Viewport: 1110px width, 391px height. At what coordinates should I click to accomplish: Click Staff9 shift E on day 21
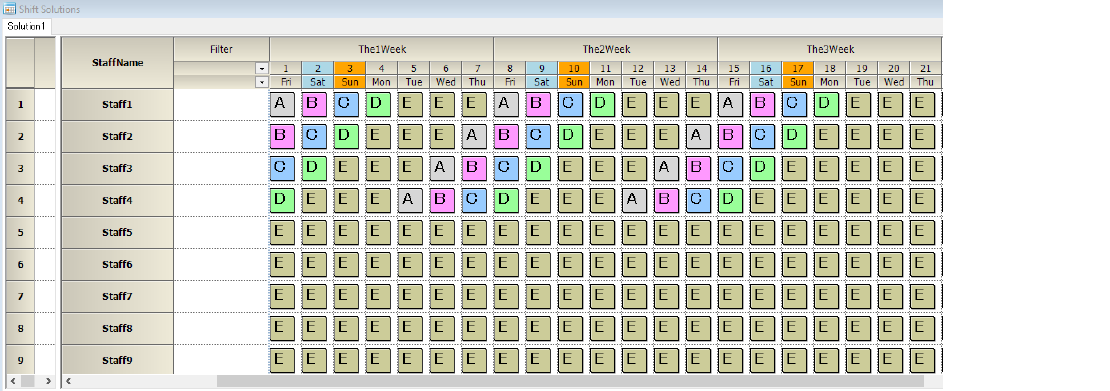point(922,360)
